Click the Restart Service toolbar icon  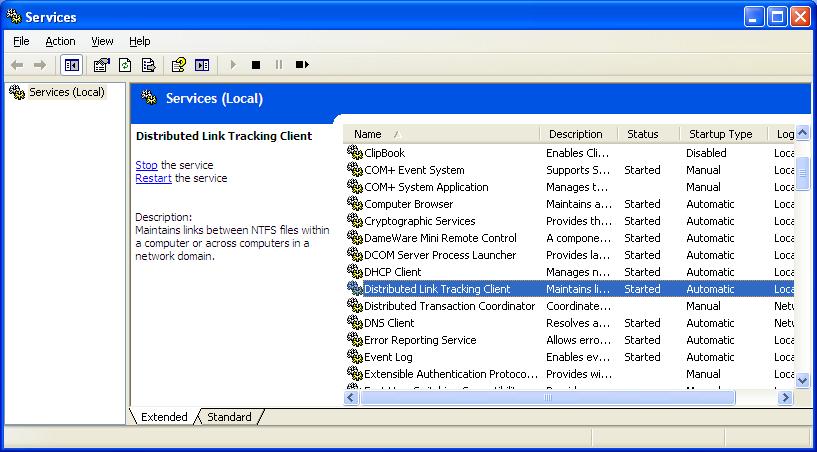(302, 65)
